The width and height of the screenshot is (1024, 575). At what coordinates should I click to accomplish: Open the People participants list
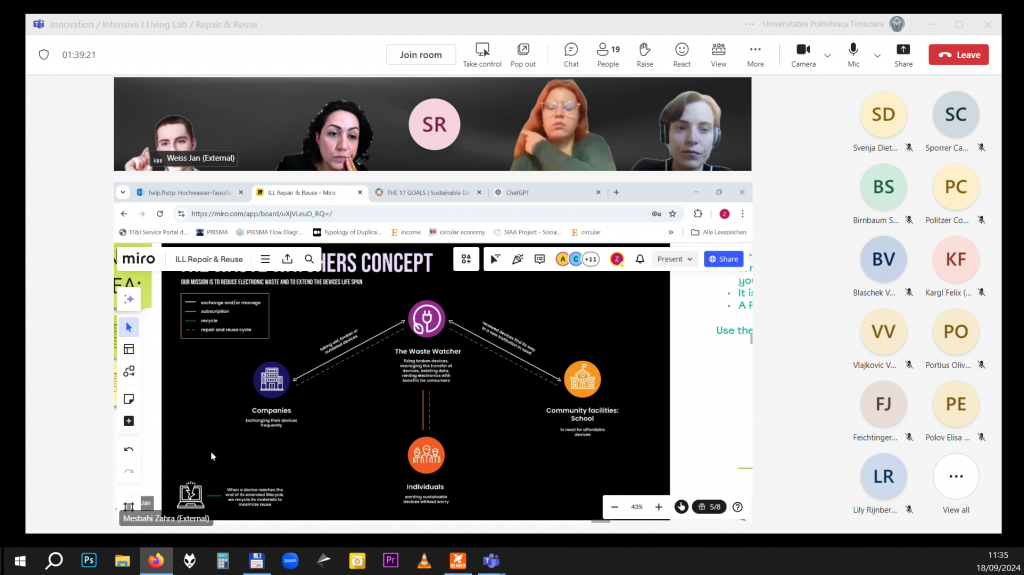608,55
